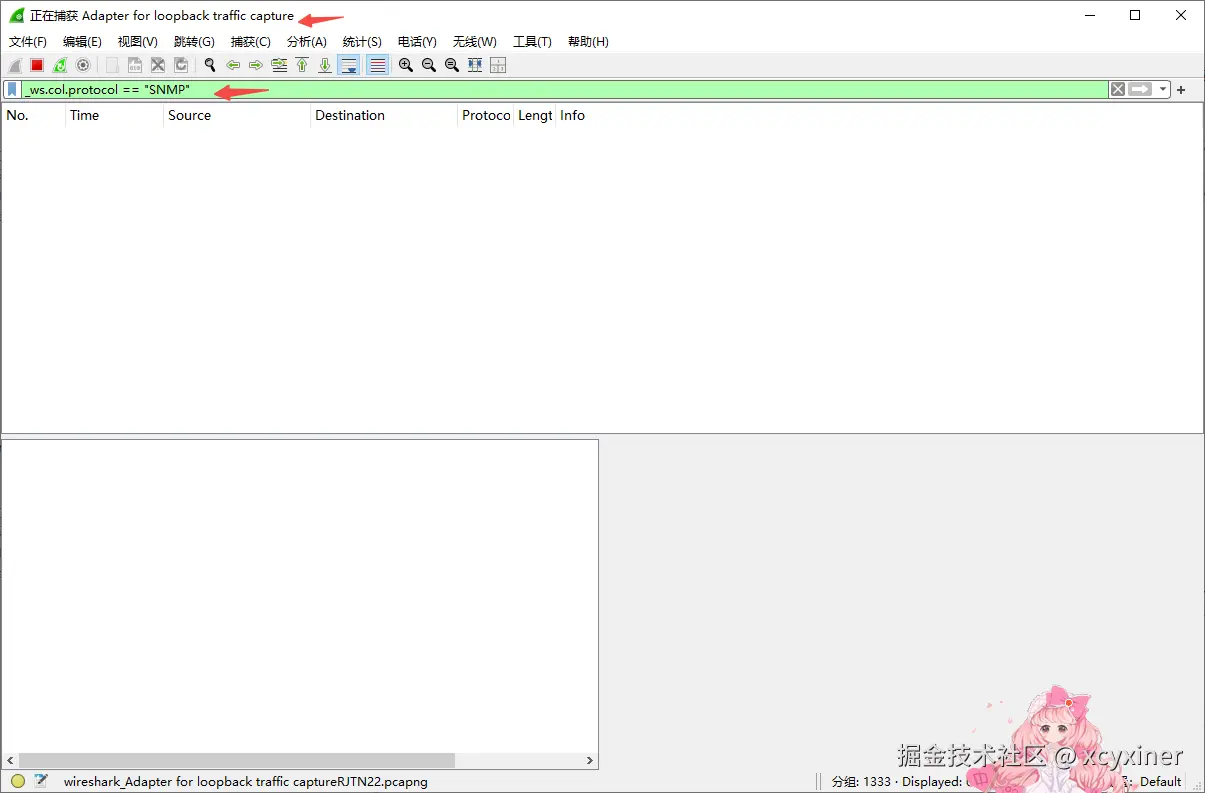Viewport: 1205px width, 793px height.
Task: Open capture options gear icon
Action: pyautogui.click(x=83, y=65)
